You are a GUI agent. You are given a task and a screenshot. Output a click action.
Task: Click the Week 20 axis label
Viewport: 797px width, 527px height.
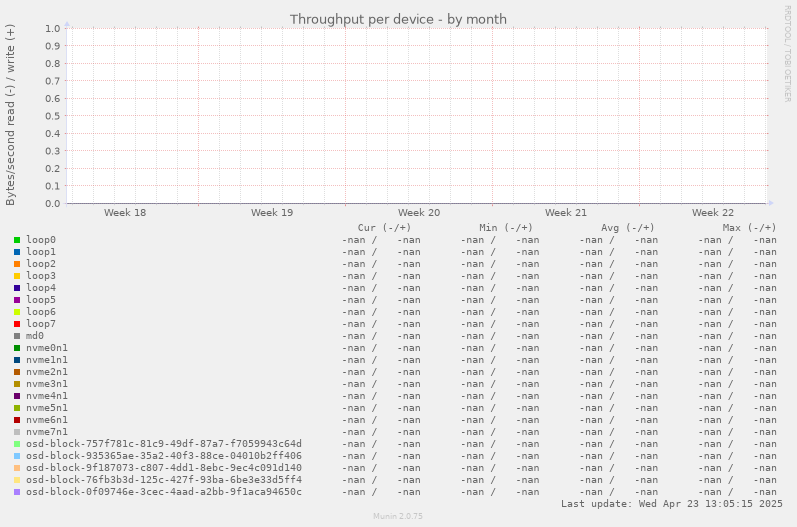click(x=419, y=213)
